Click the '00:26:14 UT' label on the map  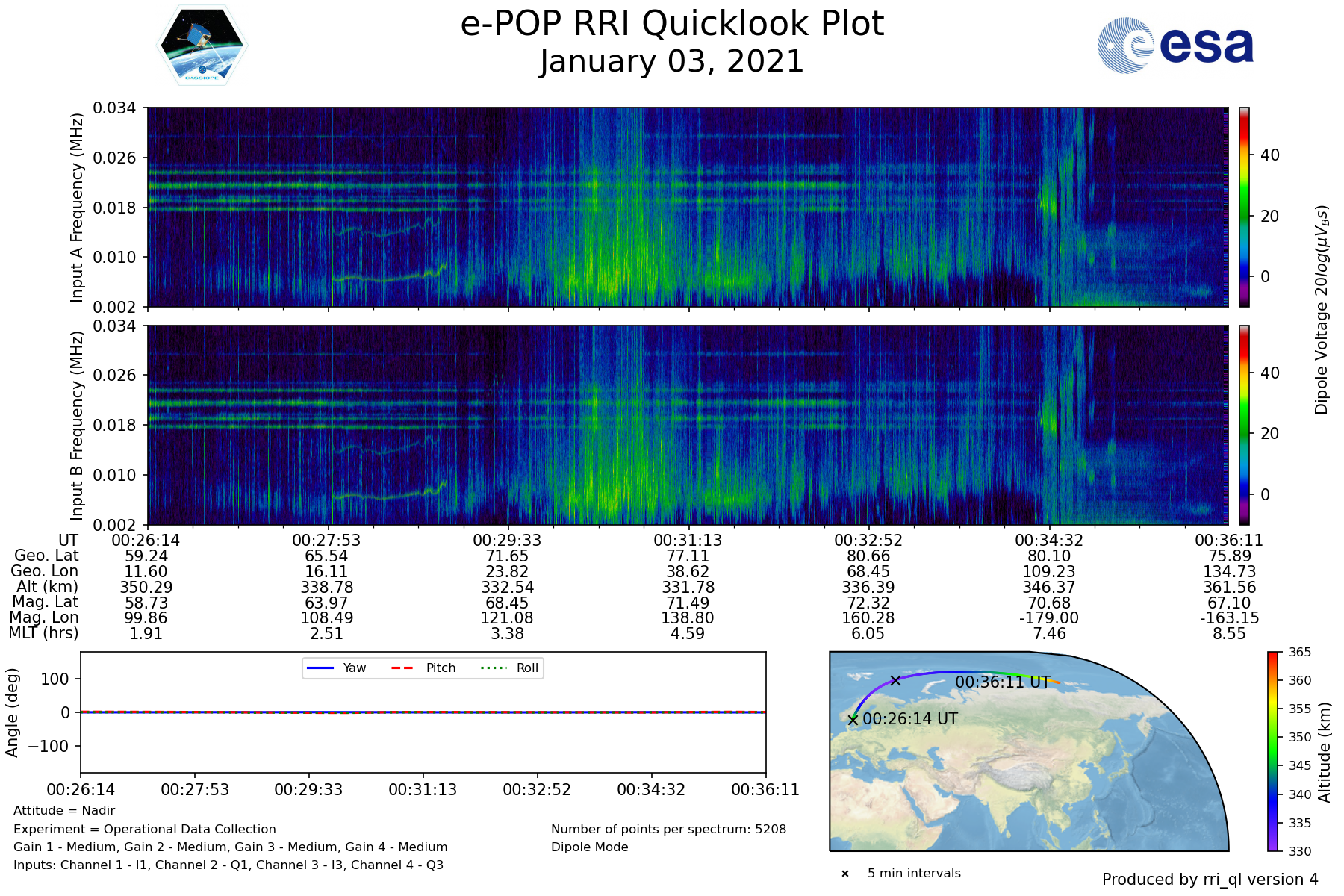(x=909, y=719)
